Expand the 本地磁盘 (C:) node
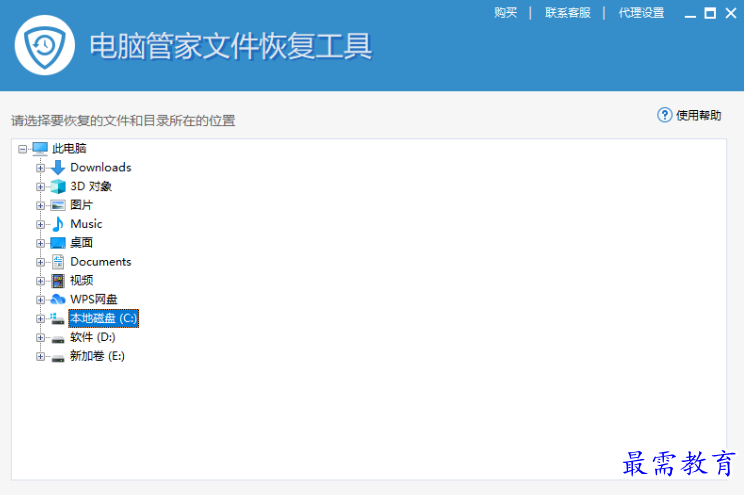The image size is (744, 495). [x=40, y=318]
